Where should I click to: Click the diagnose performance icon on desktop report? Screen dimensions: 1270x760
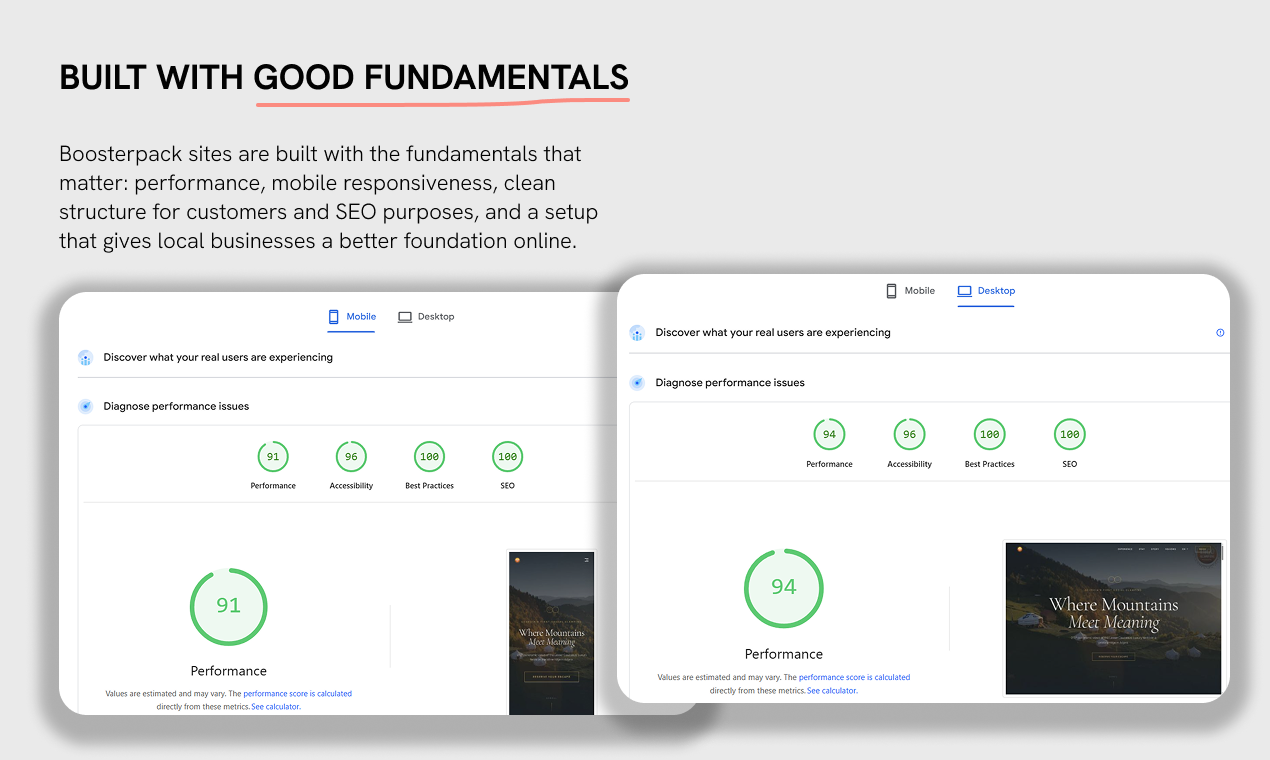point(637,382)
